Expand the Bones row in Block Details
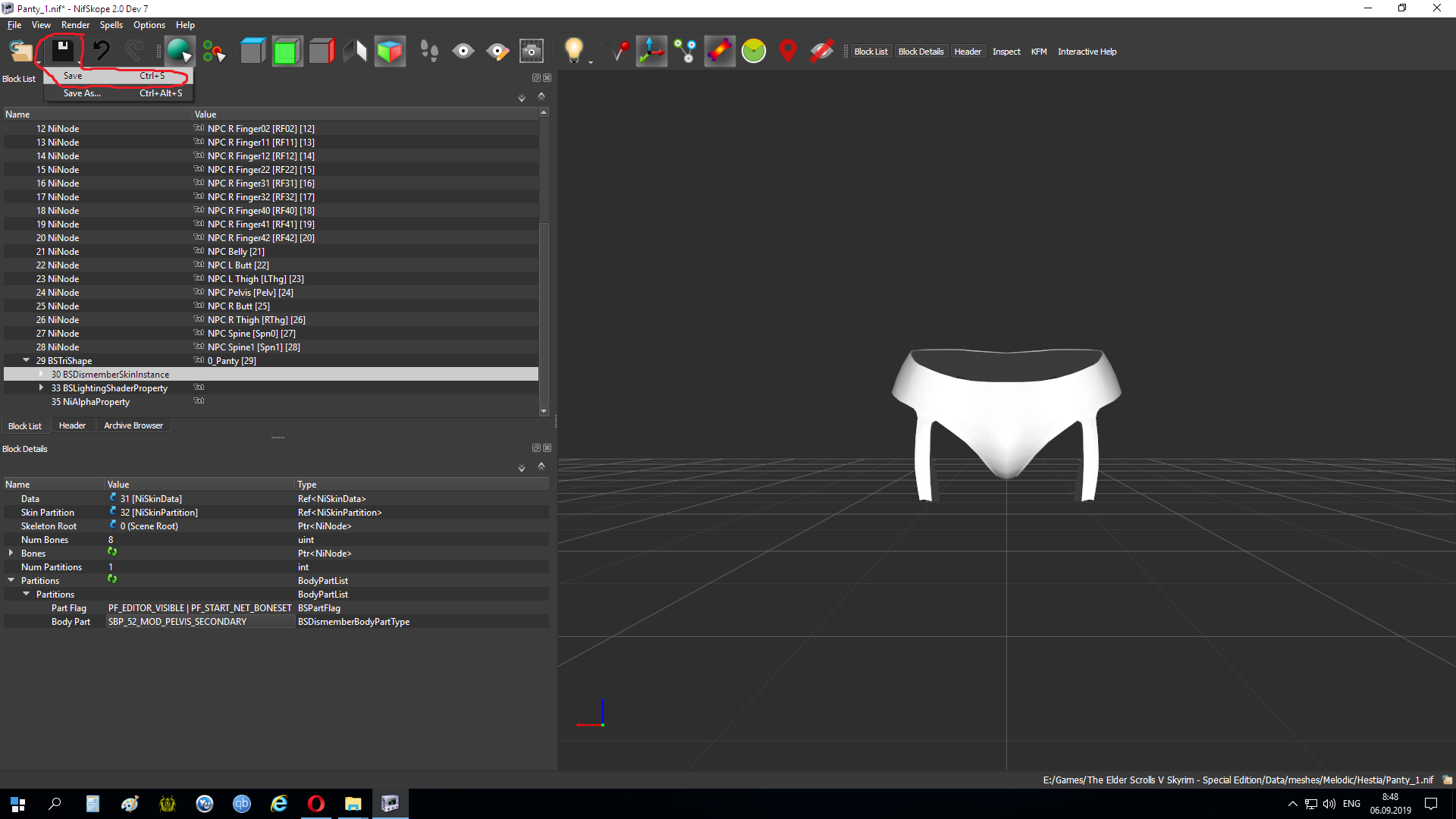 [x=11, y=553]
